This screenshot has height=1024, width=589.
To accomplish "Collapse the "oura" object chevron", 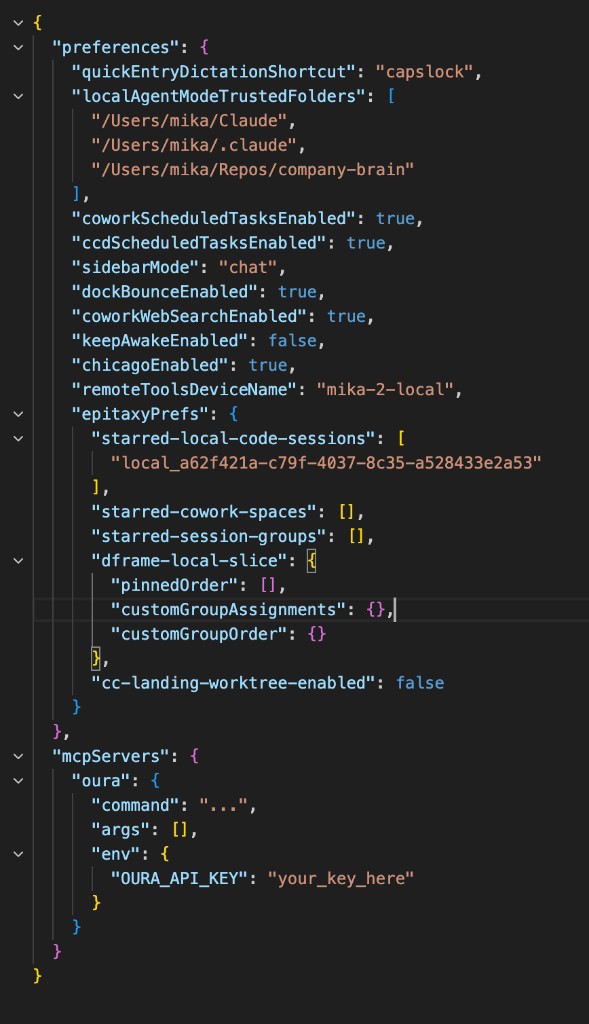I will click(x=18, y=780).
